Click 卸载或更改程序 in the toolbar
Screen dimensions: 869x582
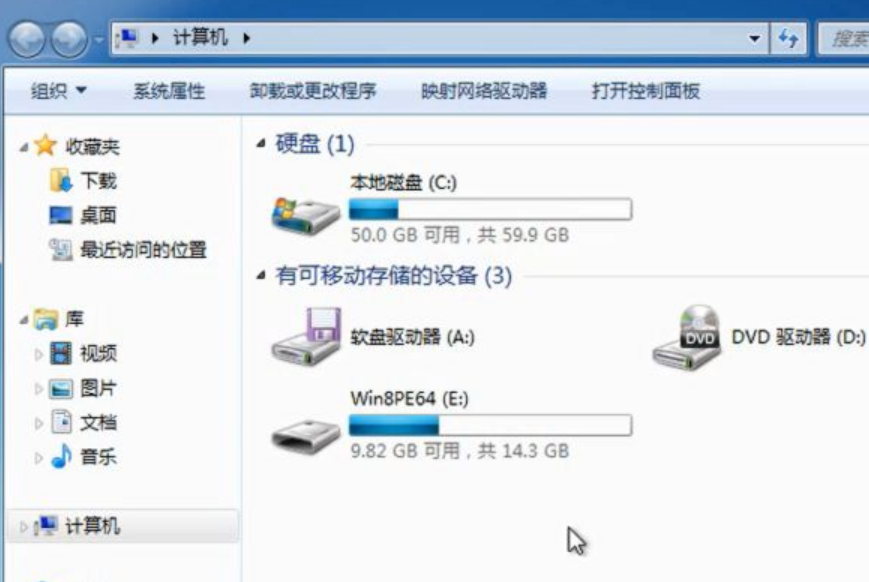click(313, 91)
